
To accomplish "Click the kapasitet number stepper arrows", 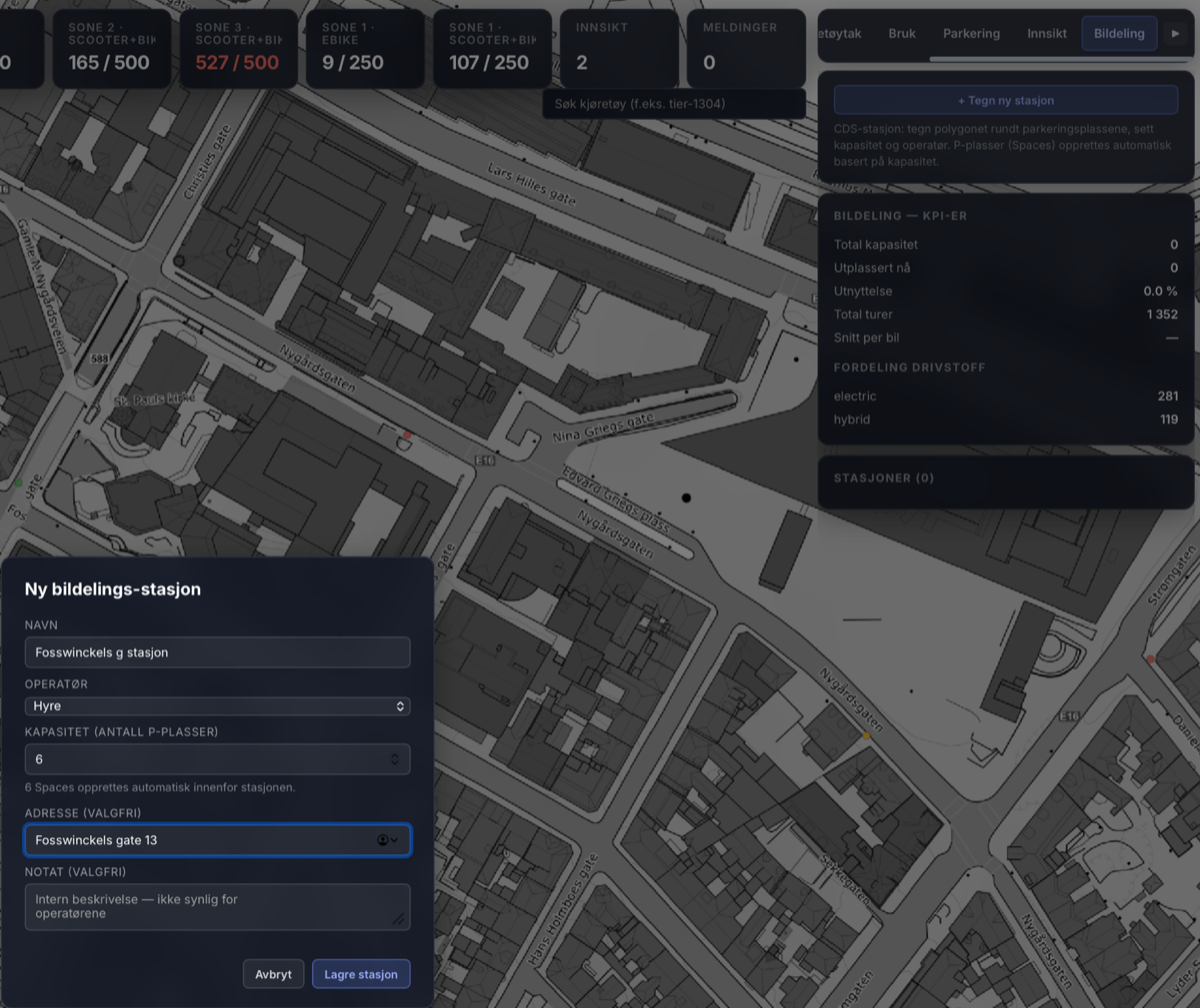I will 395,759.
